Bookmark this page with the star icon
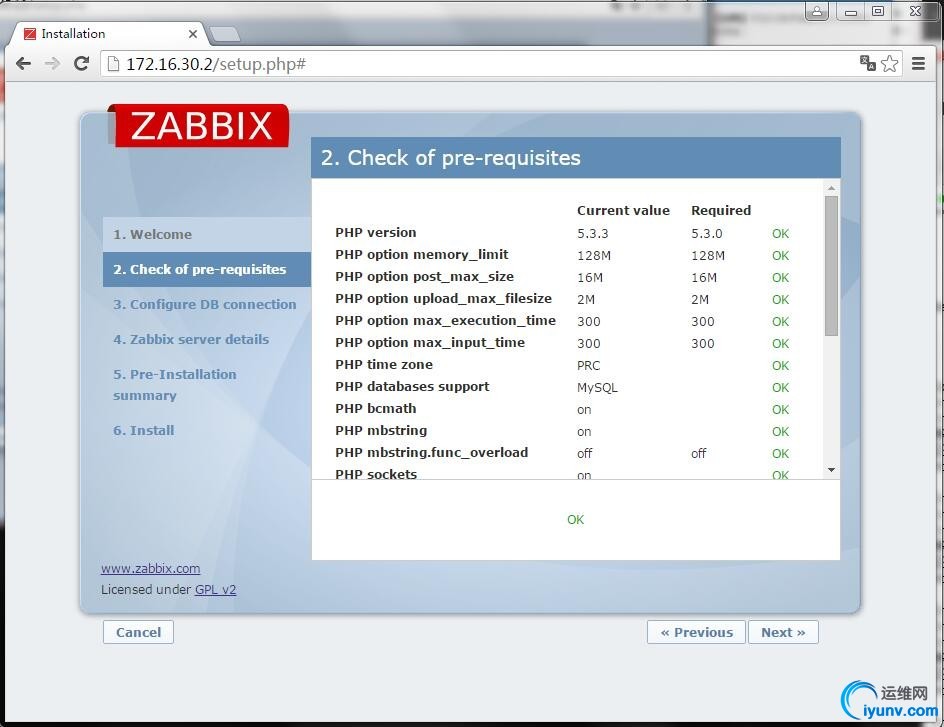This screenshot has height=727, width=944. [890, 63]
